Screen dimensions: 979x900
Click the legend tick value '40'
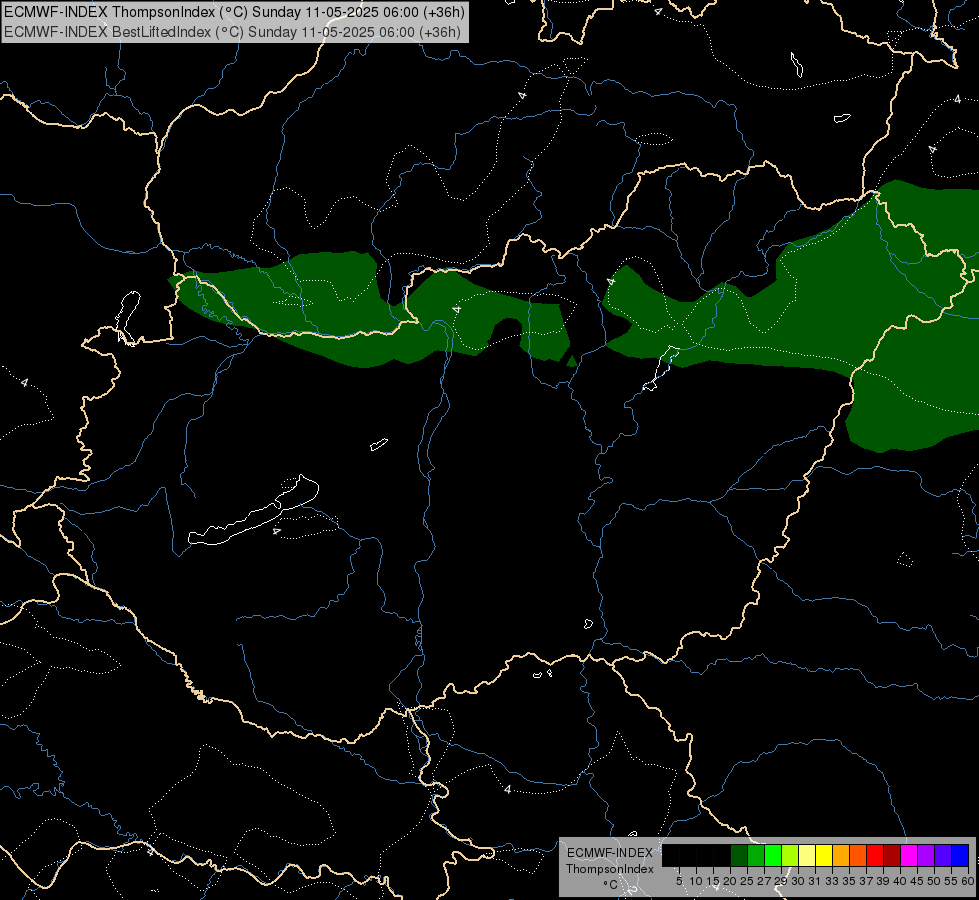click(900, 881)
